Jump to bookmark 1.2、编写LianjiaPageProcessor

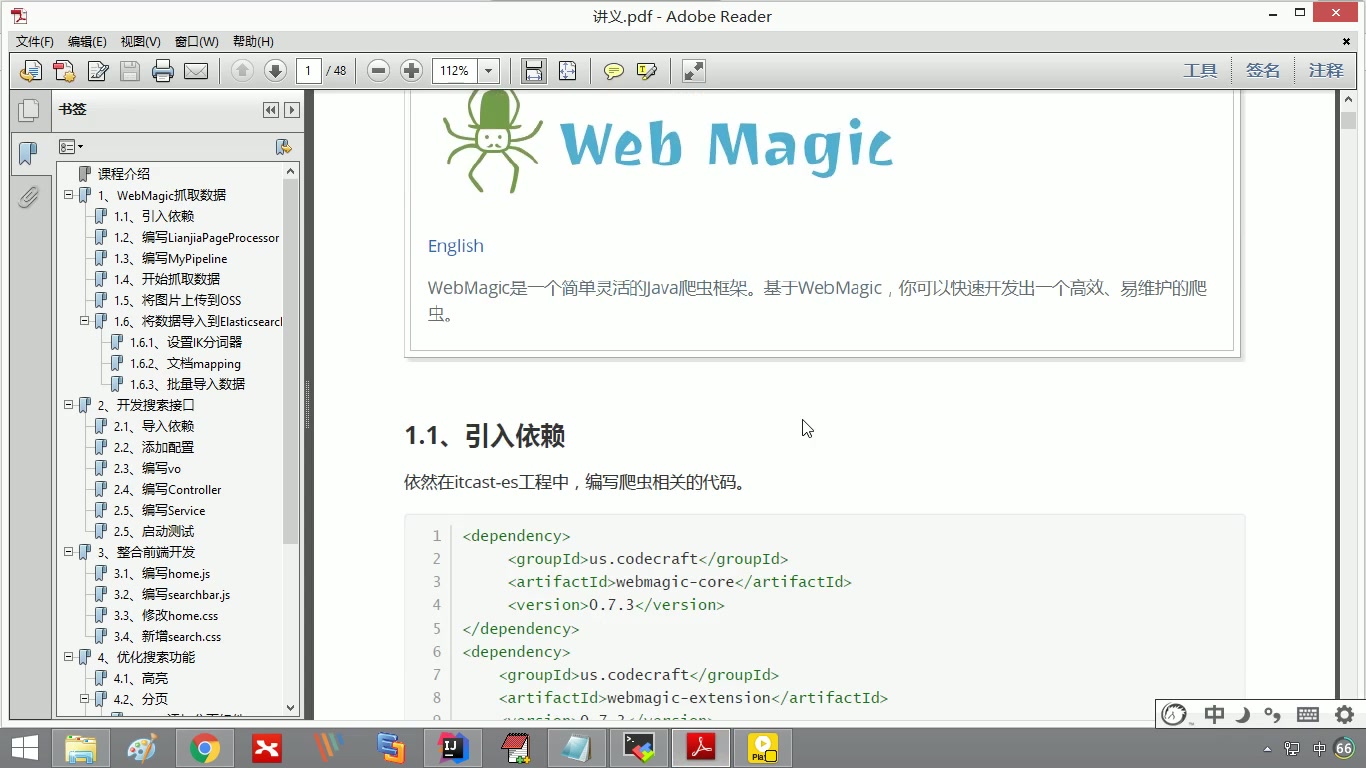tap(196, 237)
